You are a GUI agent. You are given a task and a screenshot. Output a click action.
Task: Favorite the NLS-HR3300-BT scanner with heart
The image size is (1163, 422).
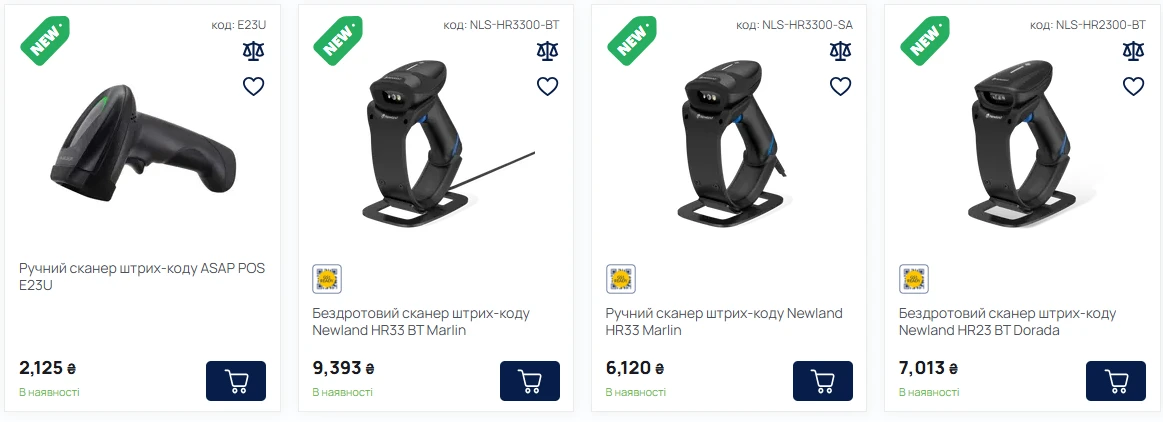(x=547, y=86)
